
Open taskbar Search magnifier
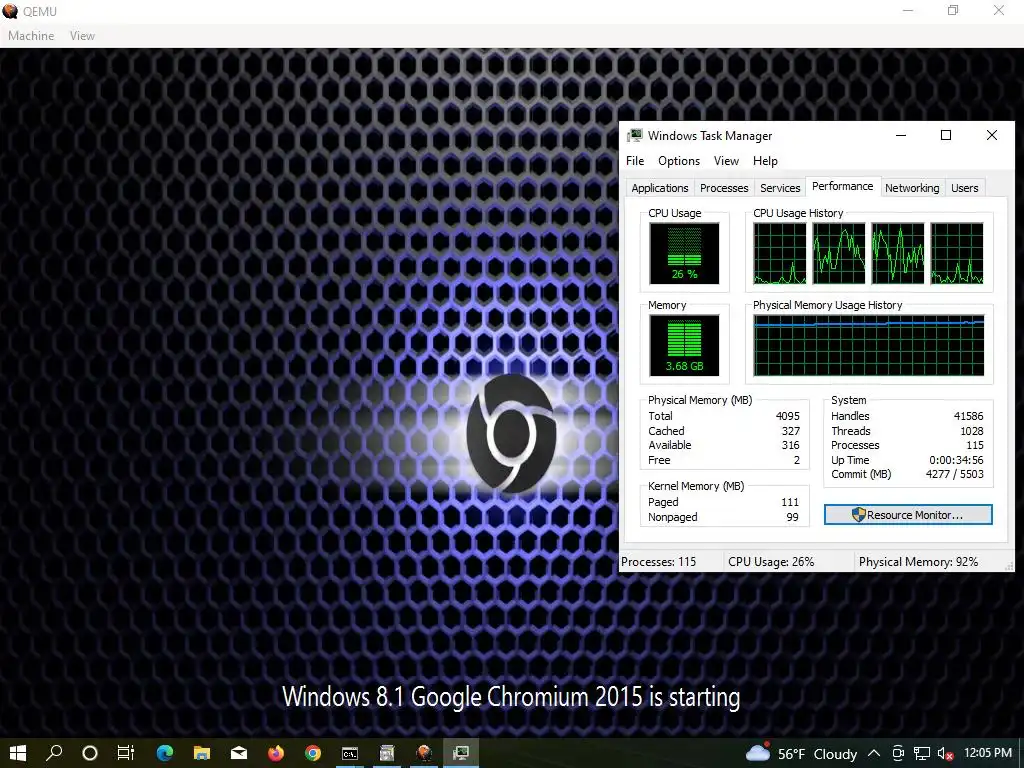coord(54,753)
